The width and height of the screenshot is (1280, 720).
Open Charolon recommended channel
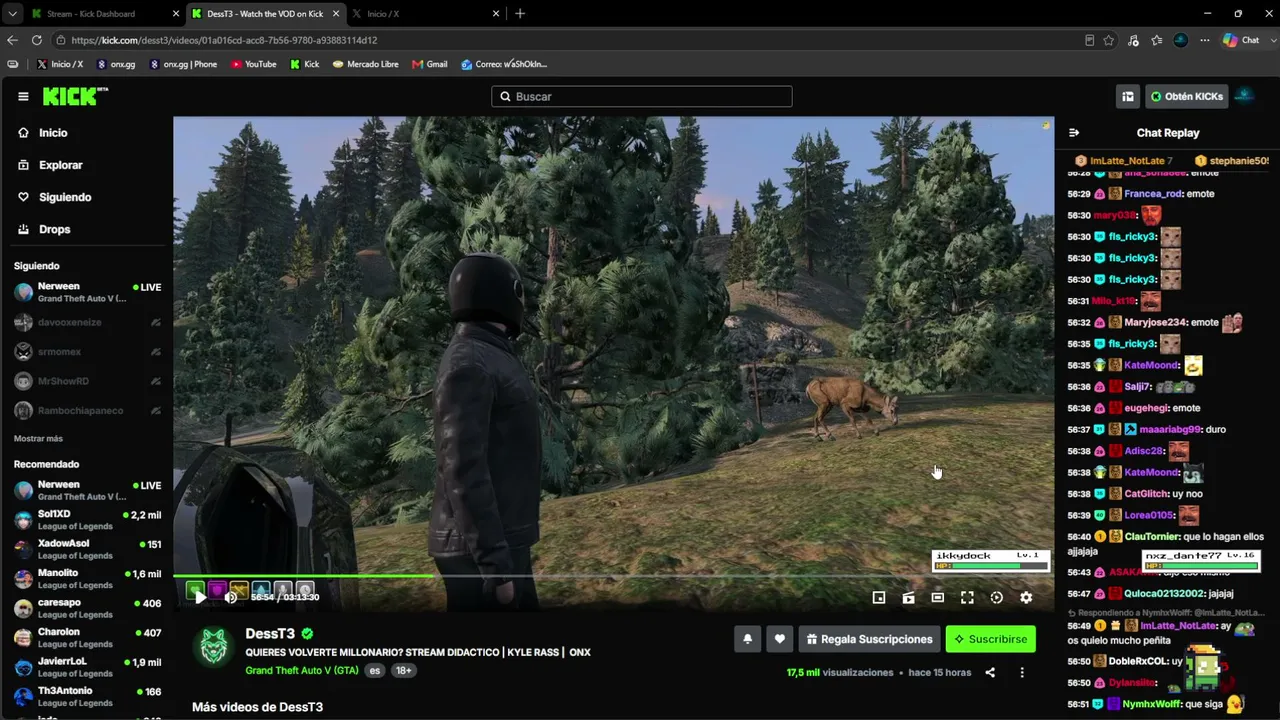coord(87,638)
